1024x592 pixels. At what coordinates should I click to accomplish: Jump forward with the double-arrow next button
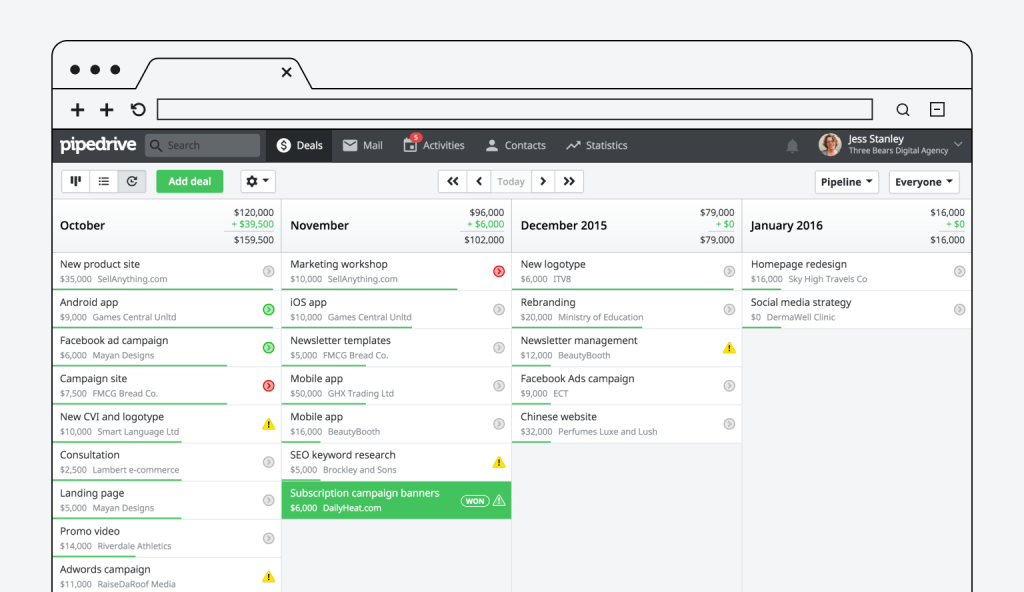(569, 181)
